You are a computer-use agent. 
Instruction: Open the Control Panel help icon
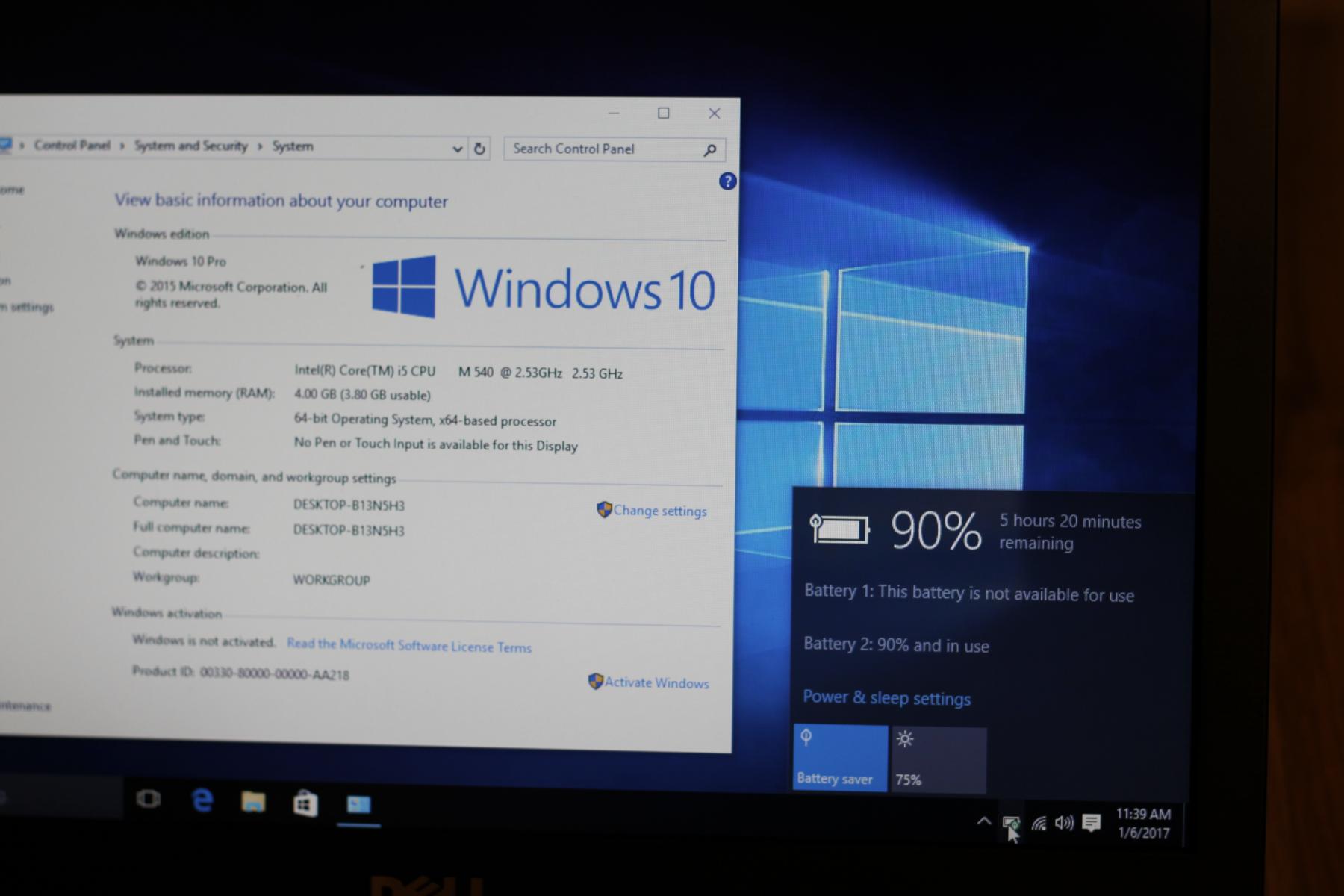coord(727,181)
